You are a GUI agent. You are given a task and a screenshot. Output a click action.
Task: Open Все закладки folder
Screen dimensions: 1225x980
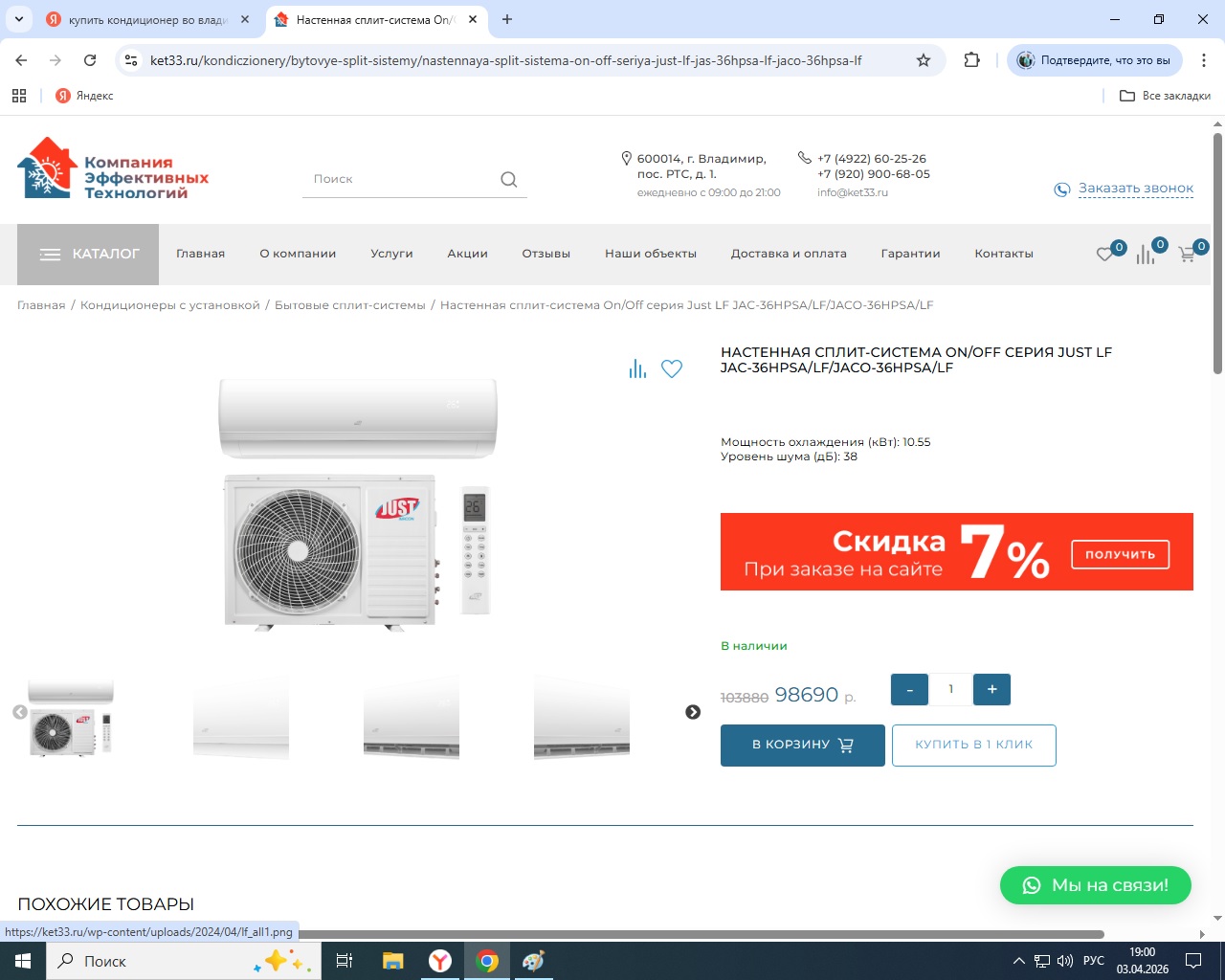1165,96
